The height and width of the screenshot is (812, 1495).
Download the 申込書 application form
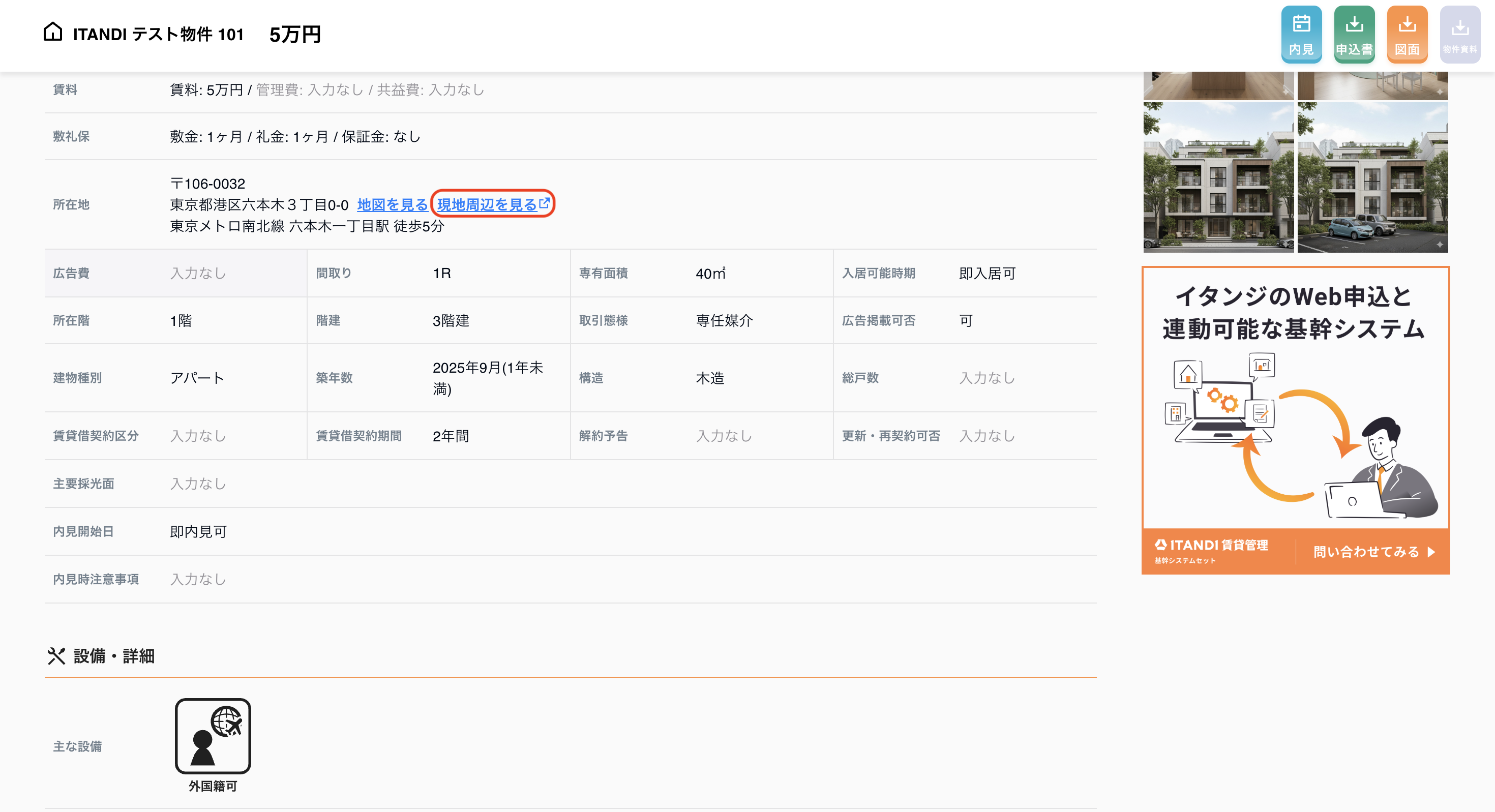coord(1354,34)
